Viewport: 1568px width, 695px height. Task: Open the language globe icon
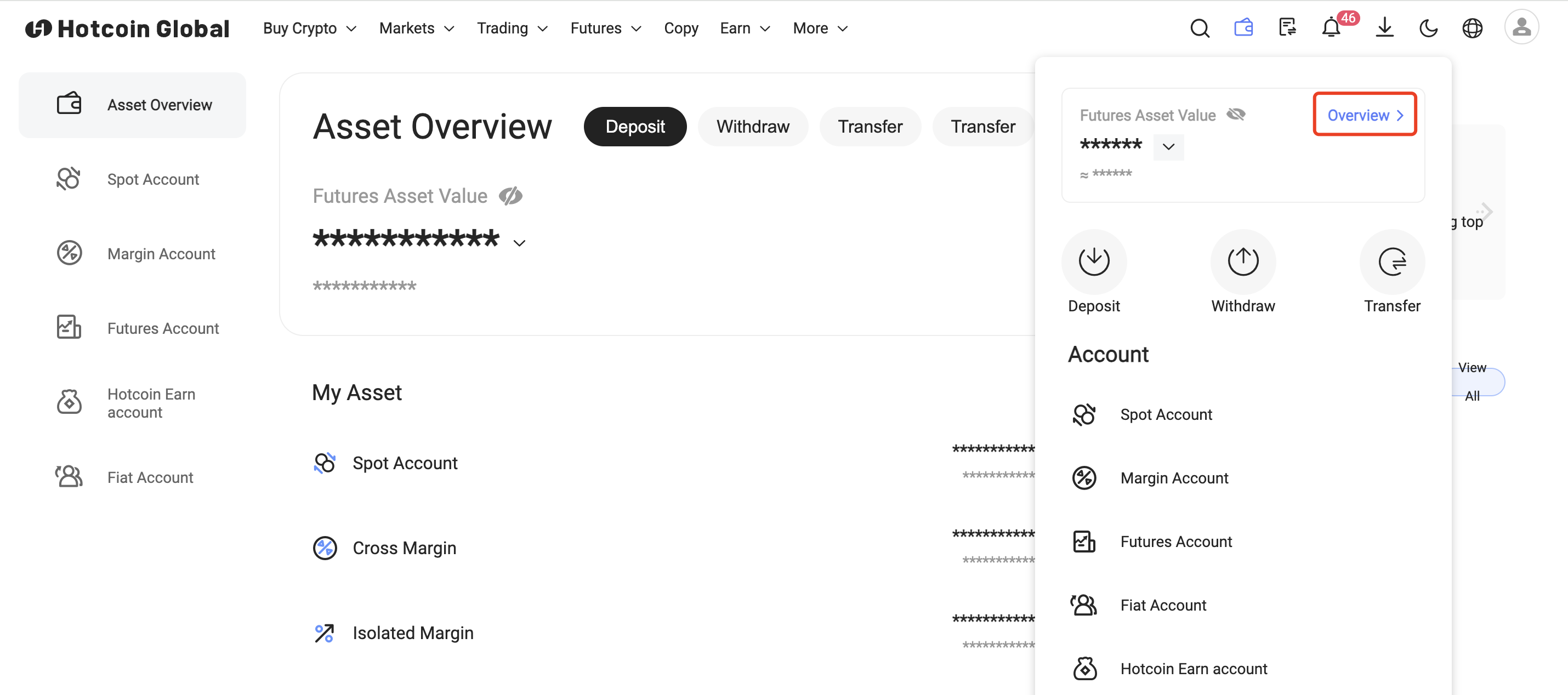1472,28
